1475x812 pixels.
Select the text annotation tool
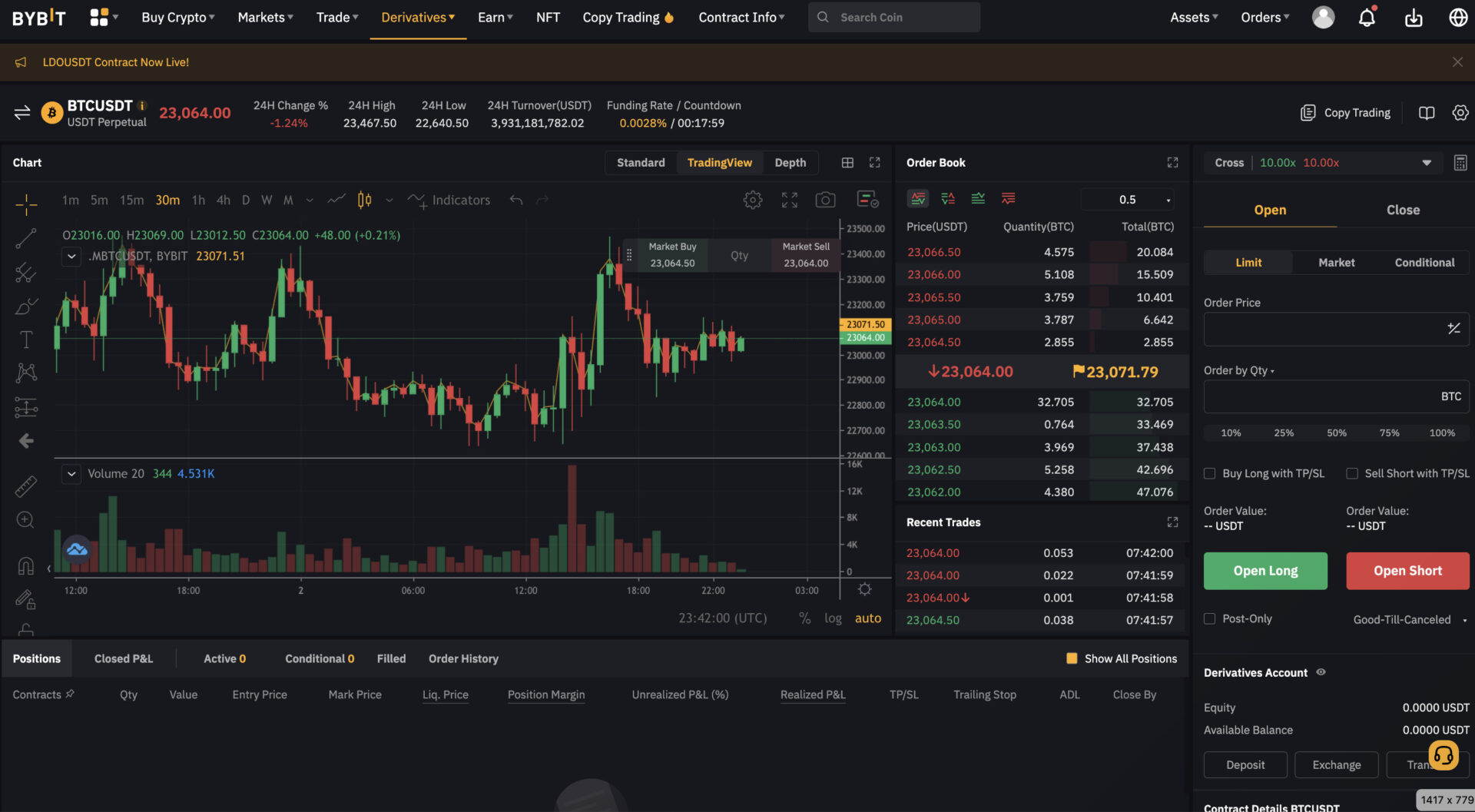[x=26, y=338]
